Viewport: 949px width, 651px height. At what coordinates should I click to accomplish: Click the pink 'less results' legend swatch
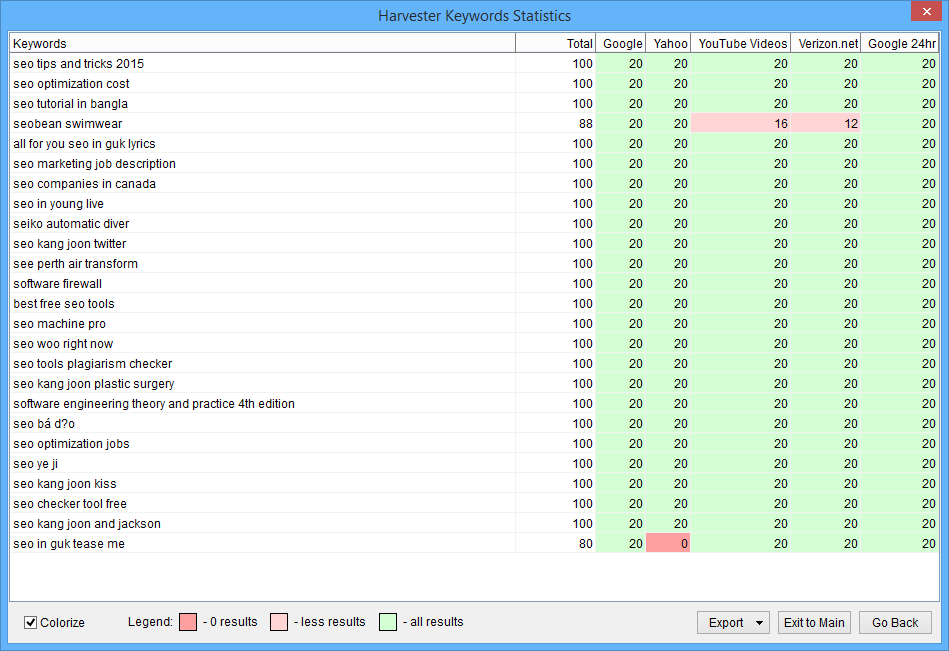pyautogui.click(x=280, y=622)
